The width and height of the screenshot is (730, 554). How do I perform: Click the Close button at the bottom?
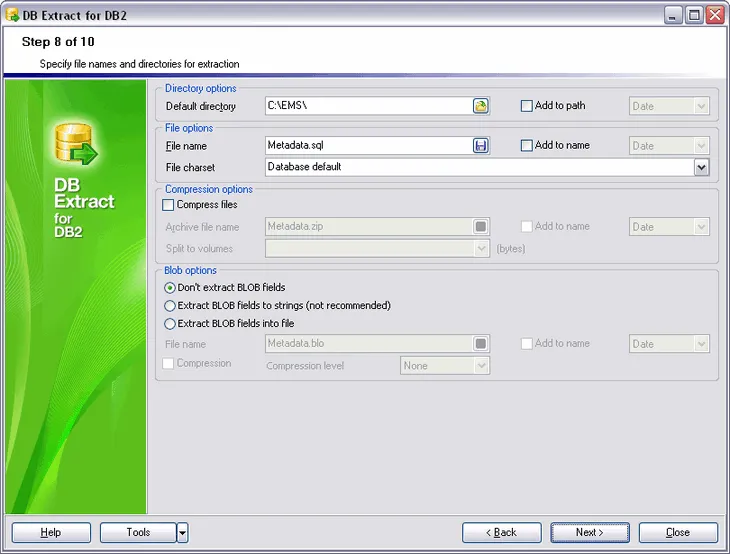(x=678, y=533)
